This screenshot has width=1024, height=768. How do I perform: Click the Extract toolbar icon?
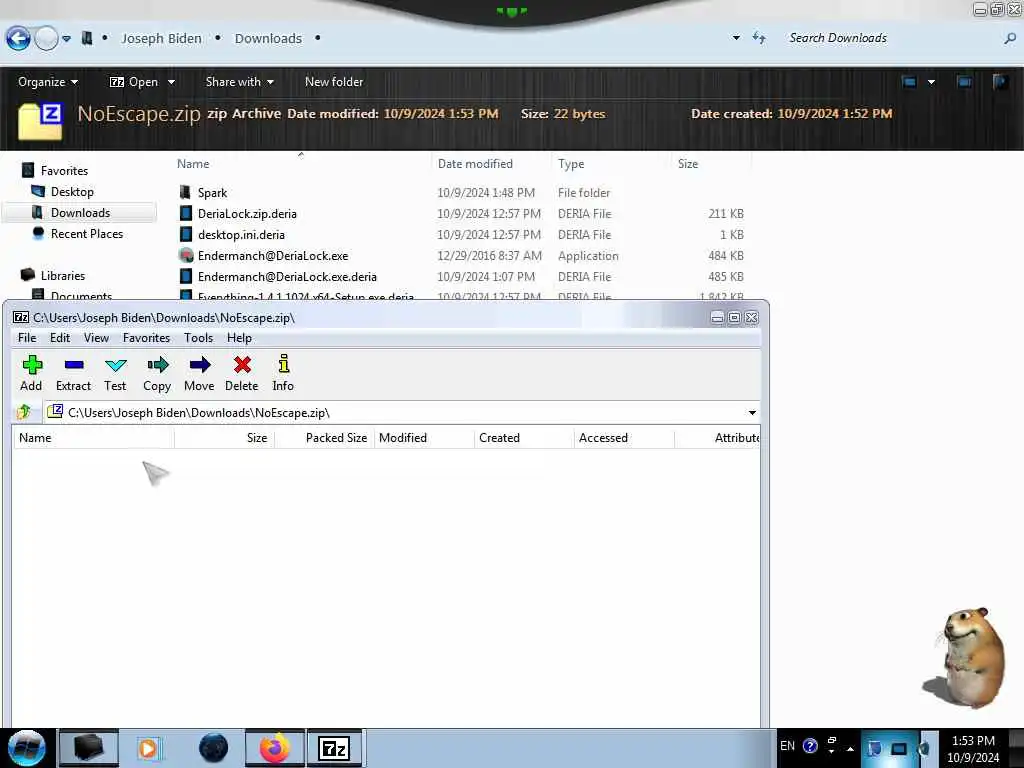click(x=73, y=374)
